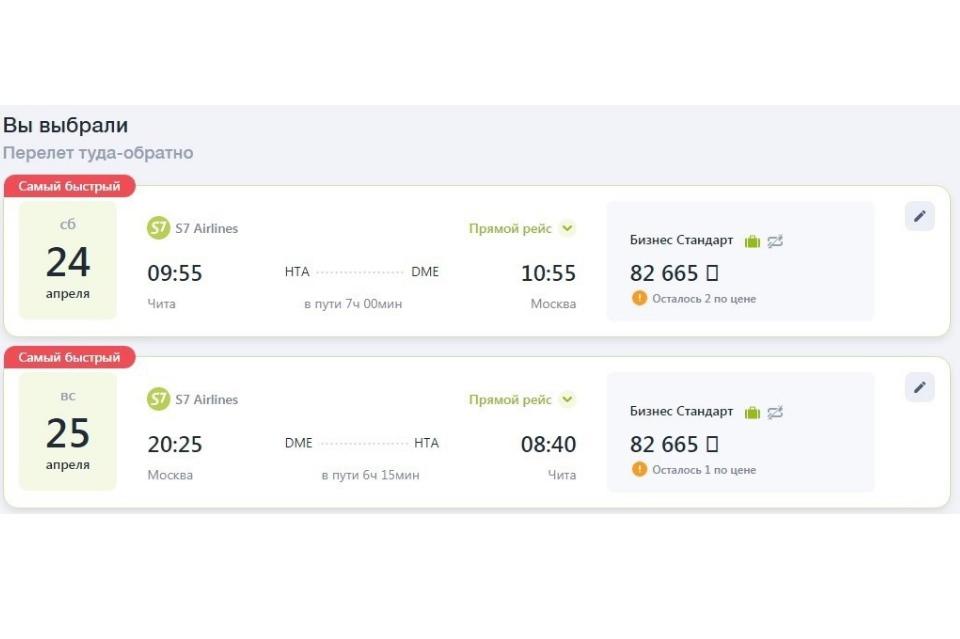Expand Прямой рейс details for return flight

tap(568, 400)
